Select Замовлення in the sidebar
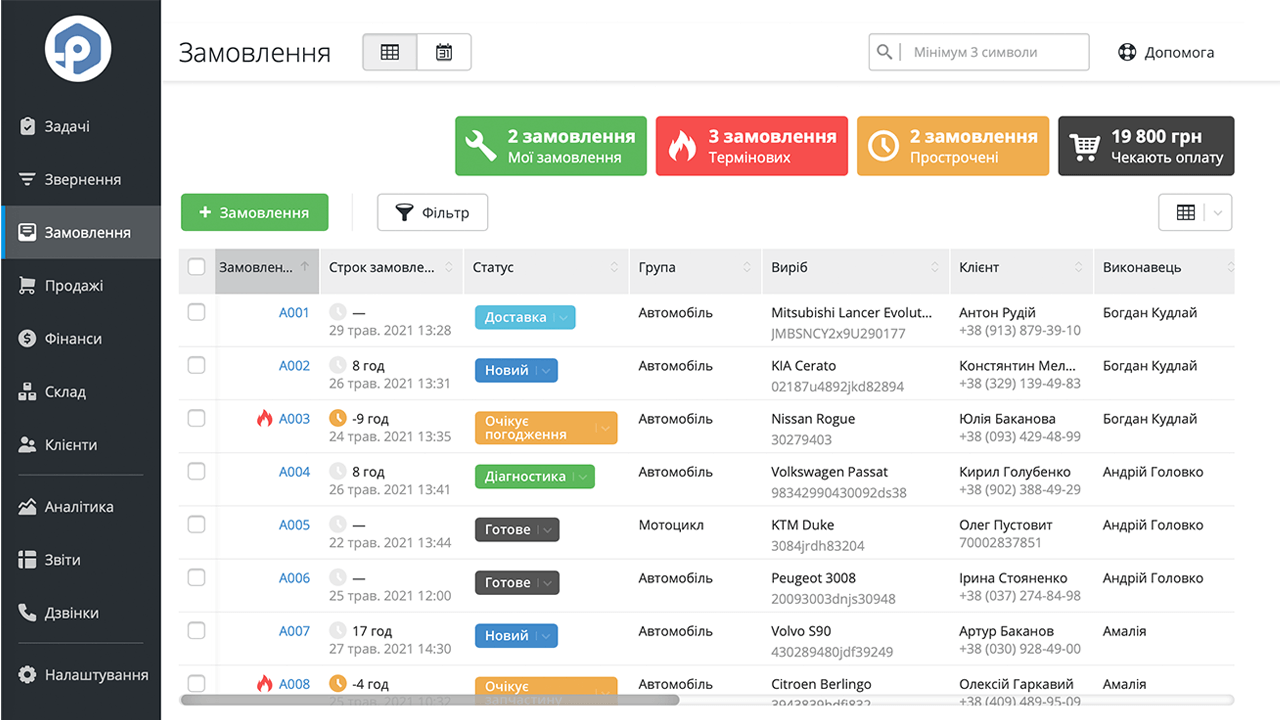 (80, 233)
